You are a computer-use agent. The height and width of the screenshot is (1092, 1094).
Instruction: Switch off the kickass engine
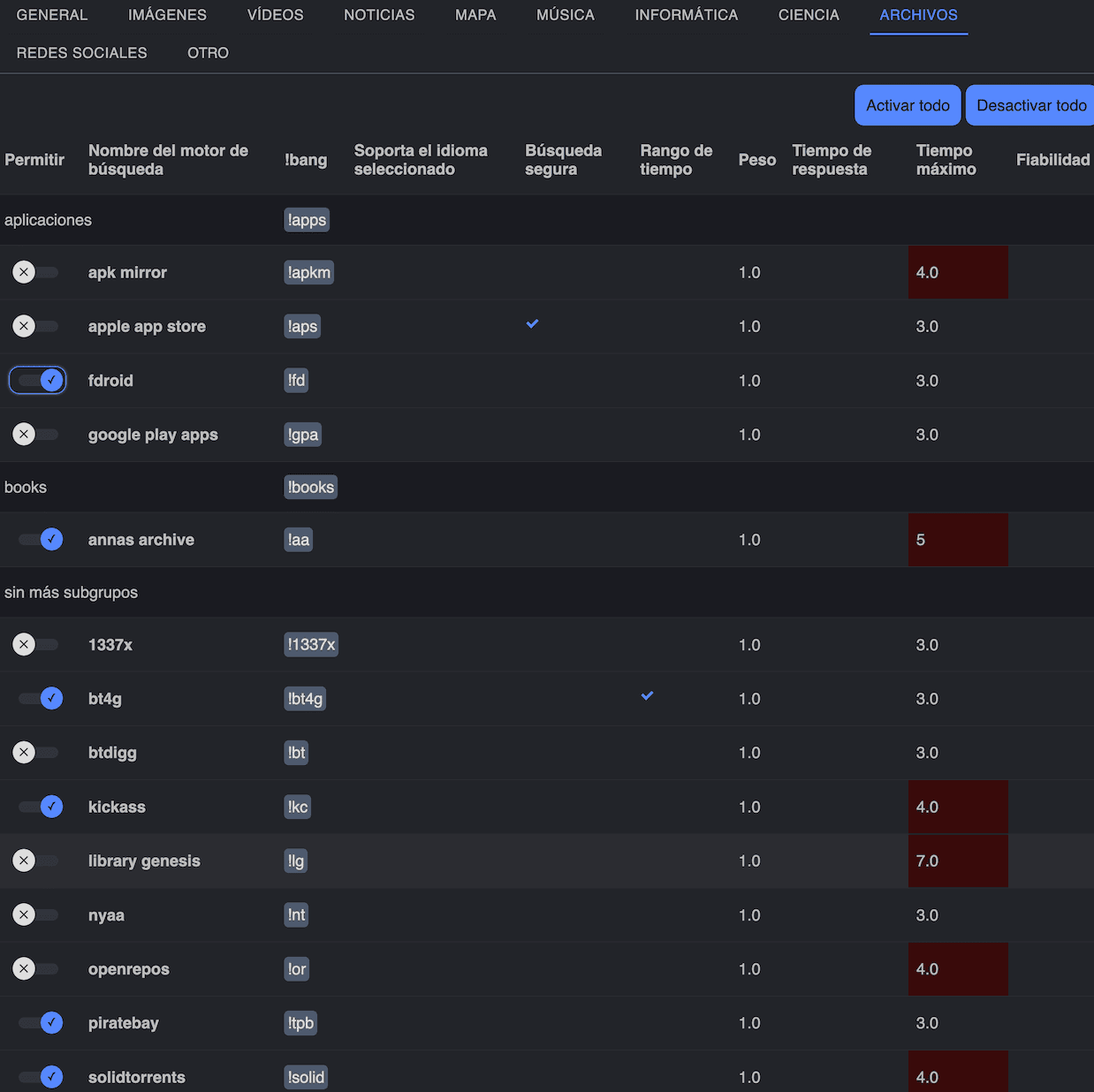(x=41, y=807)
